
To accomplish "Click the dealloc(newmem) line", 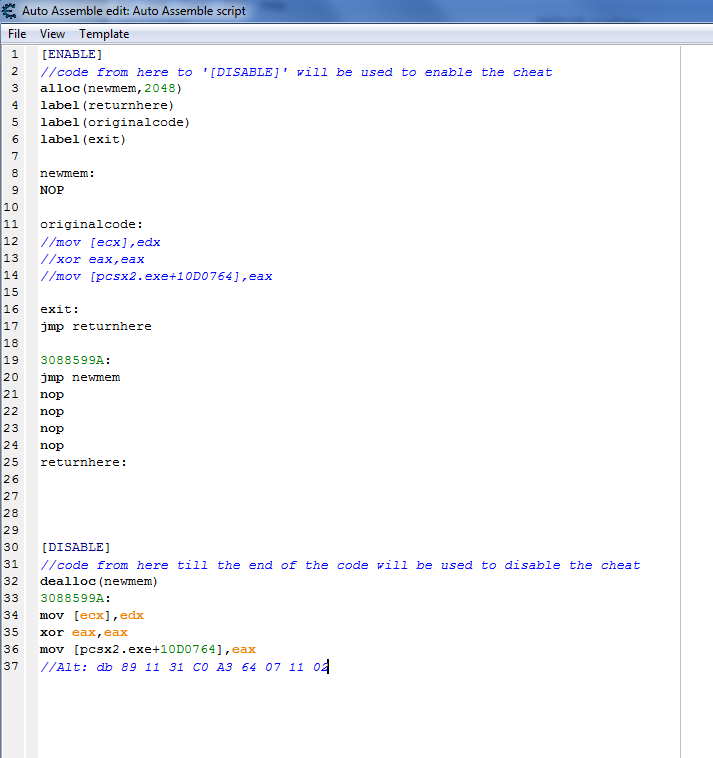I will [99, 581].
